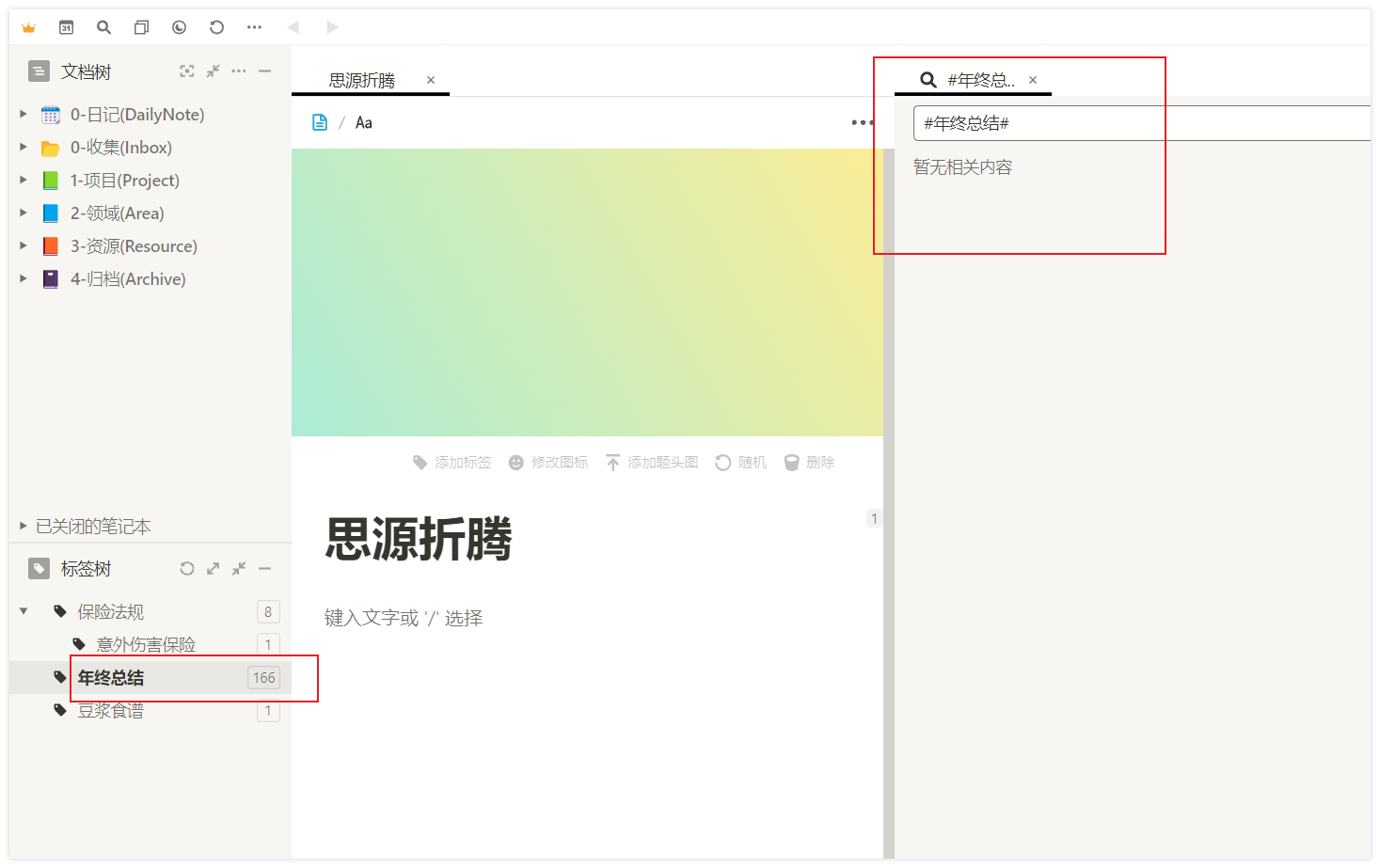Screen dimensions: 1380x868
Task: Switch to the #年终总.. search tab
Action: (x=981, y=80)
